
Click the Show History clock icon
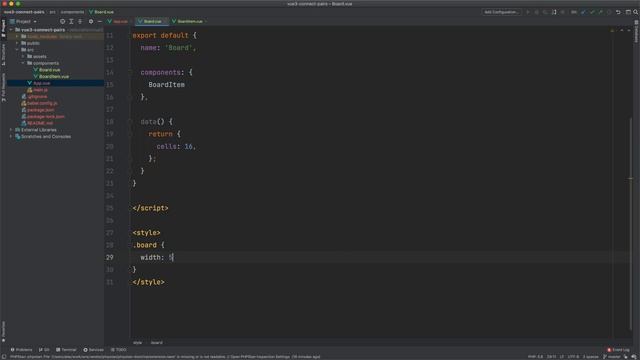coord(609,12)
